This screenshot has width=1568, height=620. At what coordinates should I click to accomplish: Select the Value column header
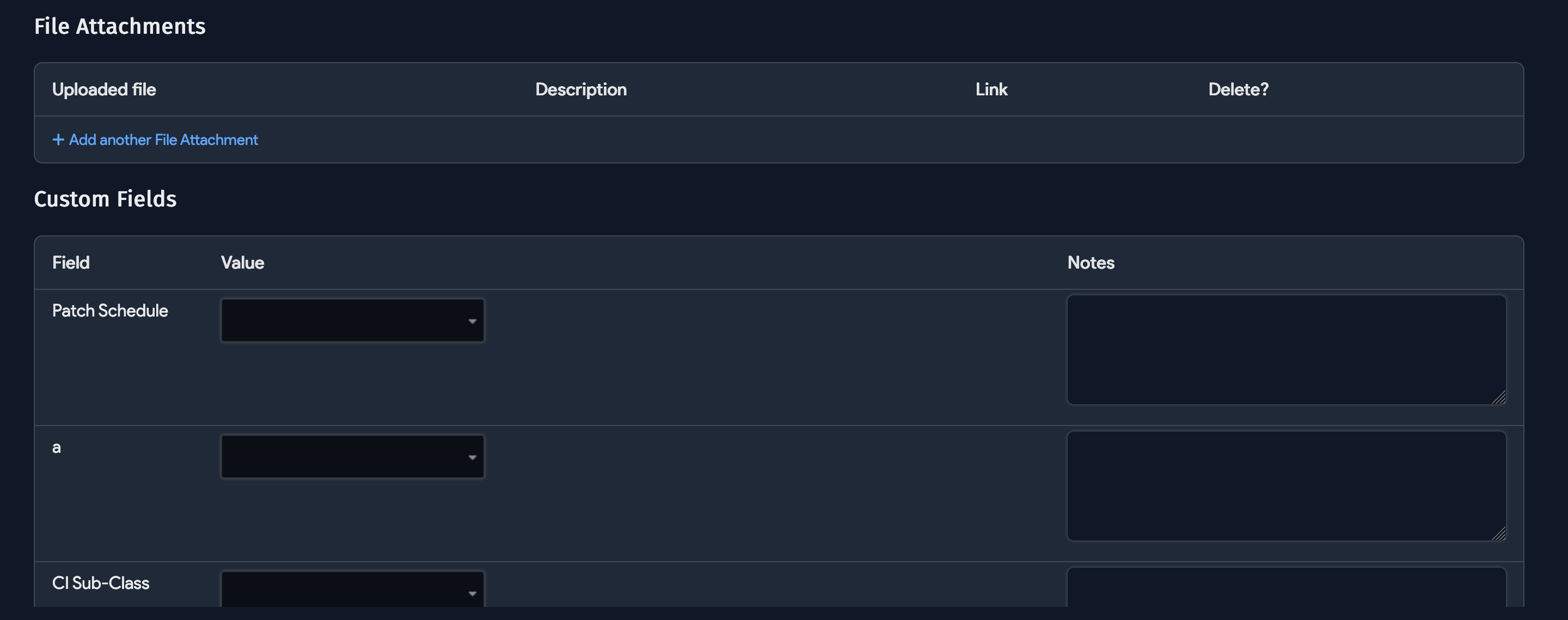click(242, 263)
